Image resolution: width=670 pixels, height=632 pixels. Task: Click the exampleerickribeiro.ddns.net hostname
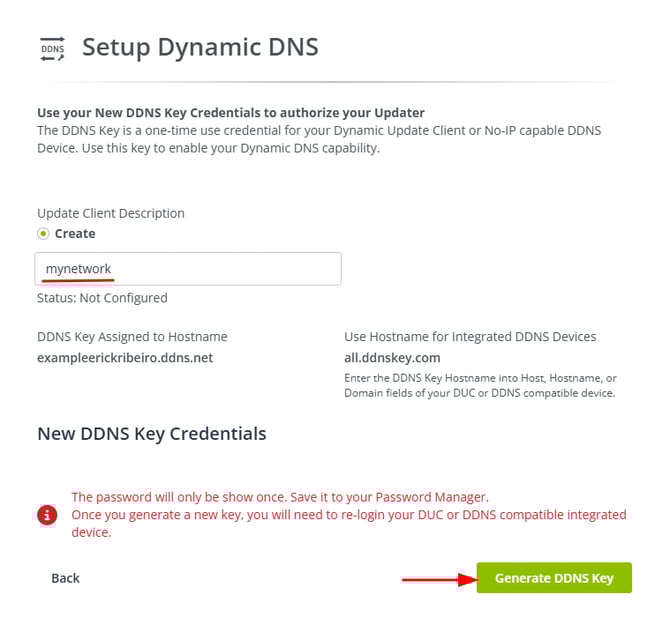click(125, 357)
